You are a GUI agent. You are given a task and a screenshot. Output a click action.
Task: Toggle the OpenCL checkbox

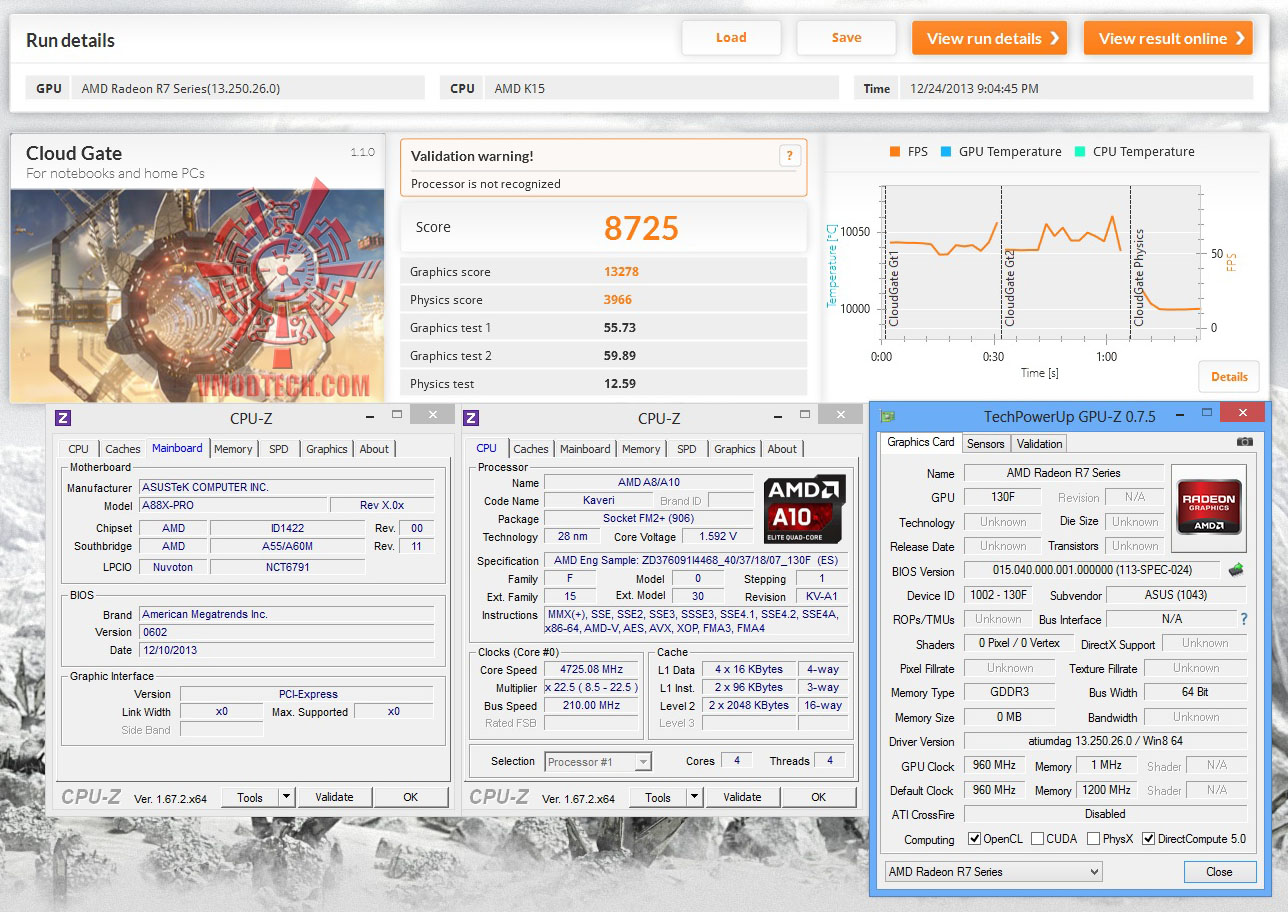pyautogui.click(x=975, y=839)
